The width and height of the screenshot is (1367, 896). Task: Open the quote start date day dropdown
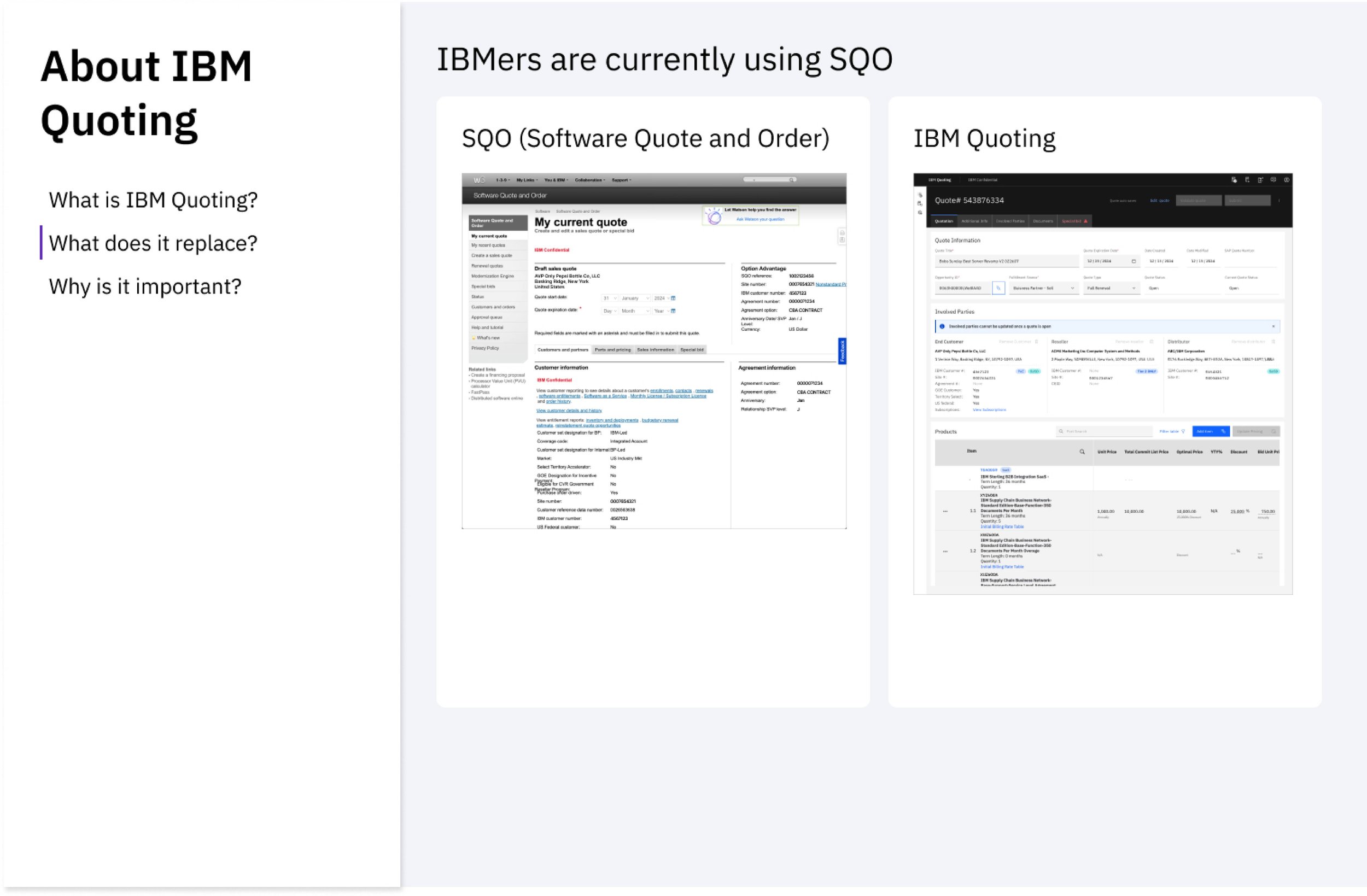pos(609,298)
